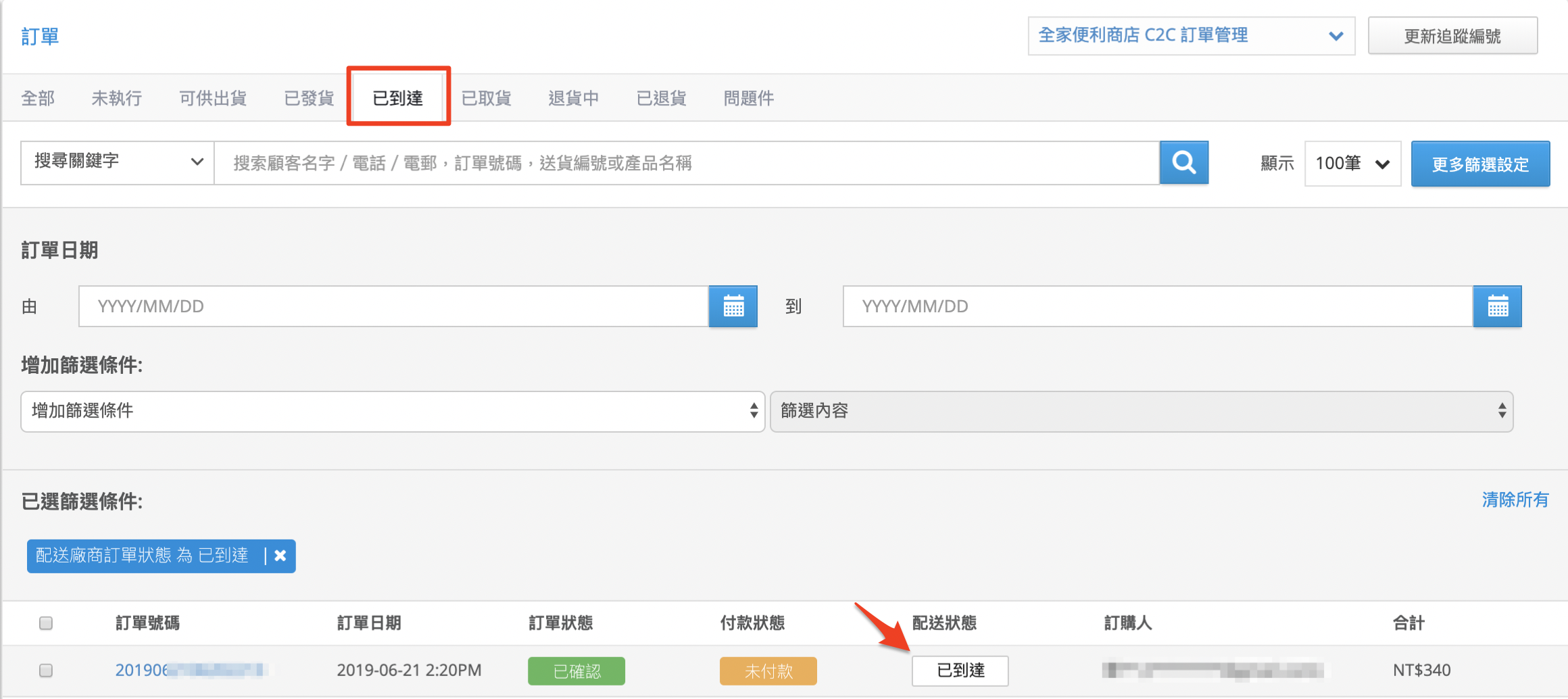Open the start date calendar picker
Image resolution: width=1568 pixels, height=699 pixels.
[733, 306]
